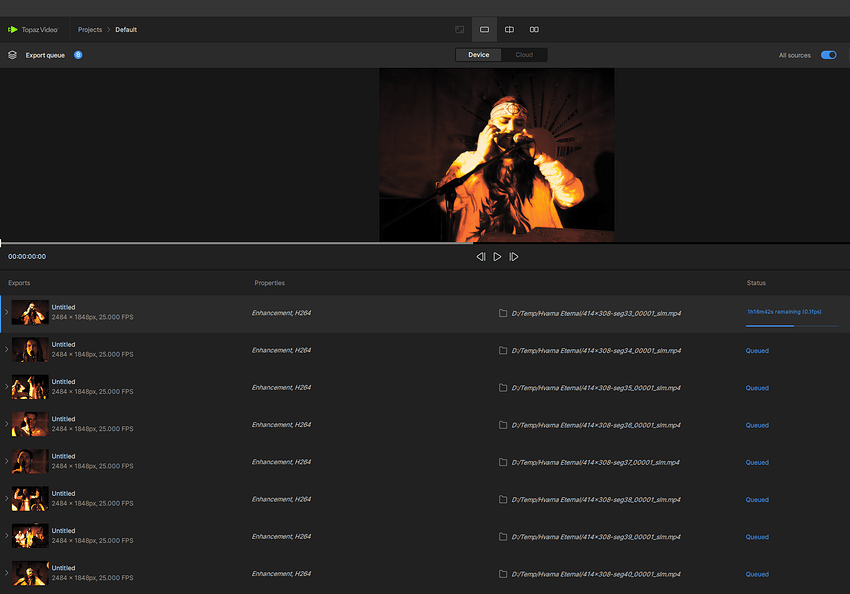Screen dimensions: 850x594
Task: Click the thumbnail of the seg38 export
Action: (x=30, y=499)
